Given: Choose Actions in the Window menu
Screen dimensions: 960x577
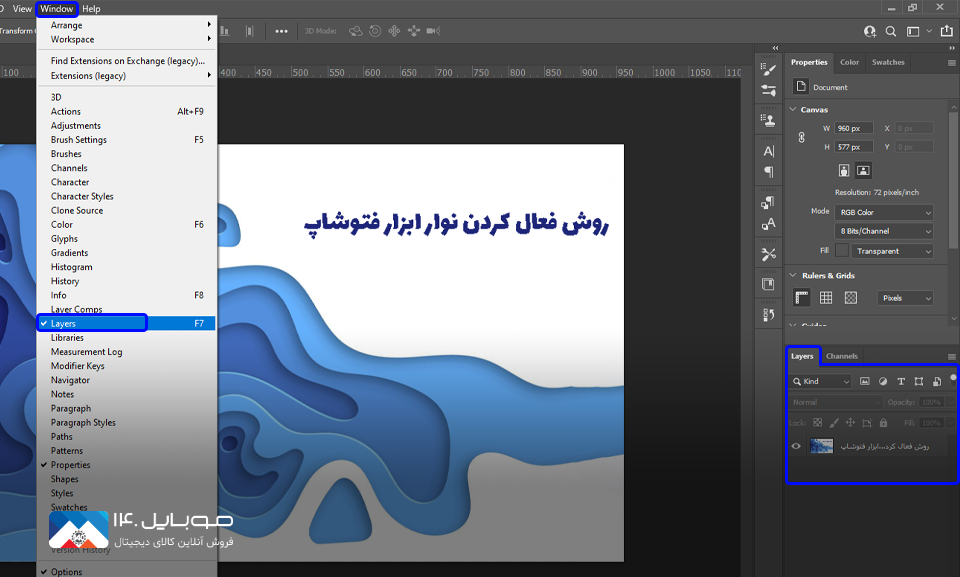Looking at the screenshot, I should (126, 111).
